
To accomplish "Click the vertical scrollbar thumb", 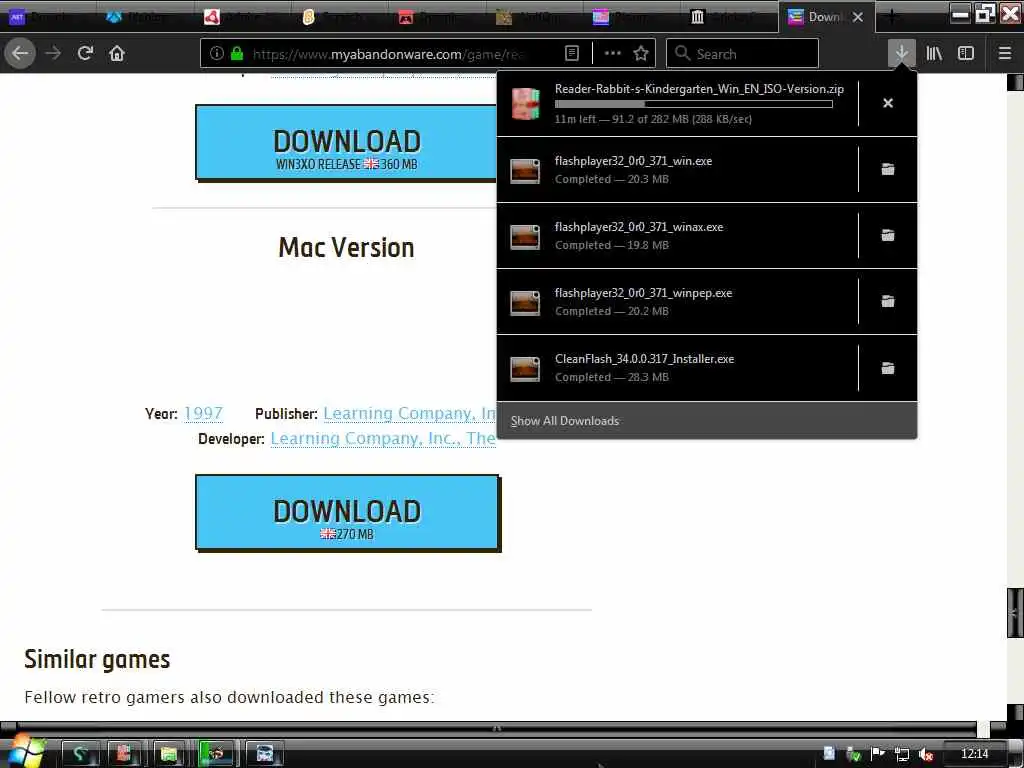I will point(1014,613).
